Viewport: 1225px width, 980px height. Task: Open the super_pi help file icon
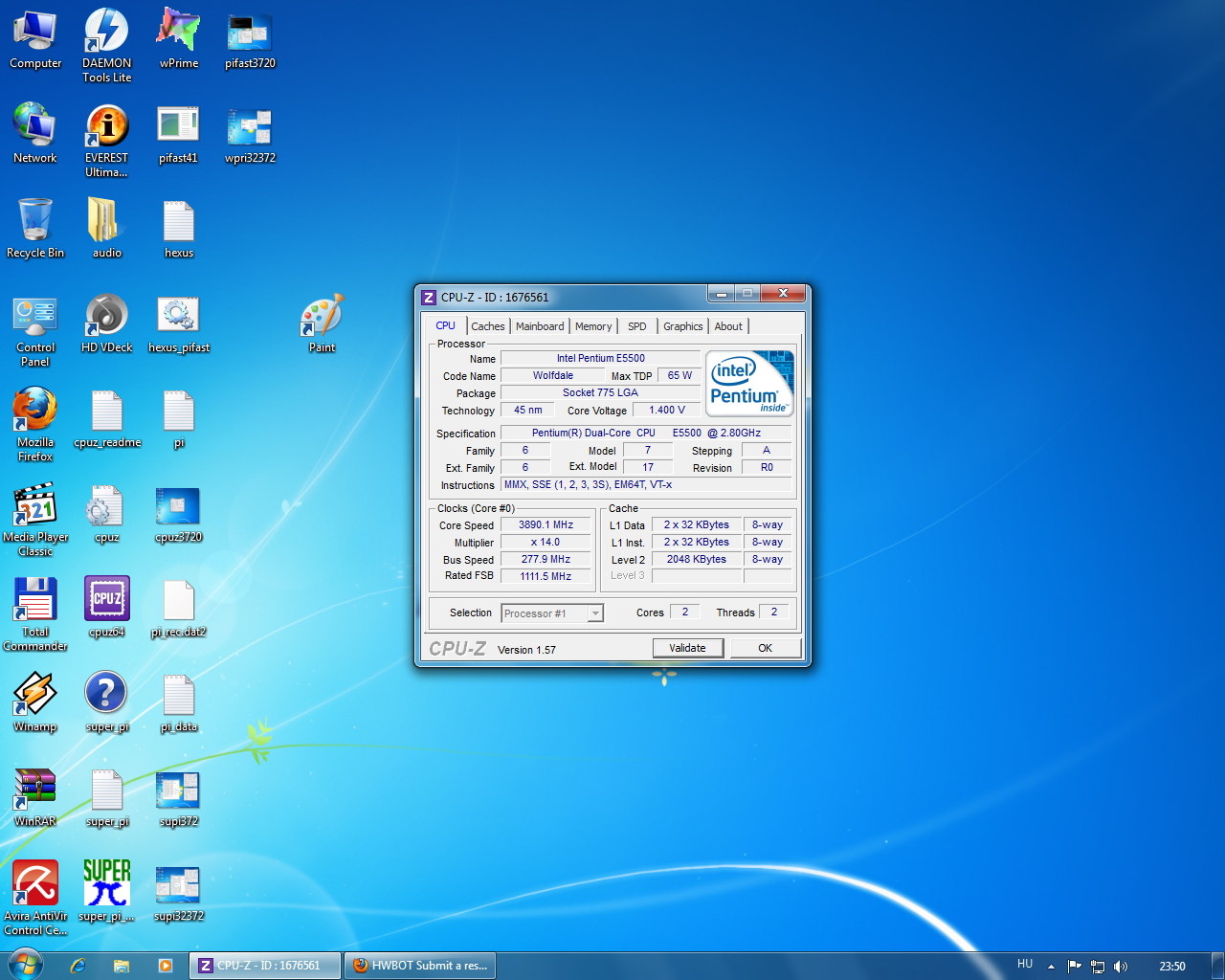[x=106, y=703]
